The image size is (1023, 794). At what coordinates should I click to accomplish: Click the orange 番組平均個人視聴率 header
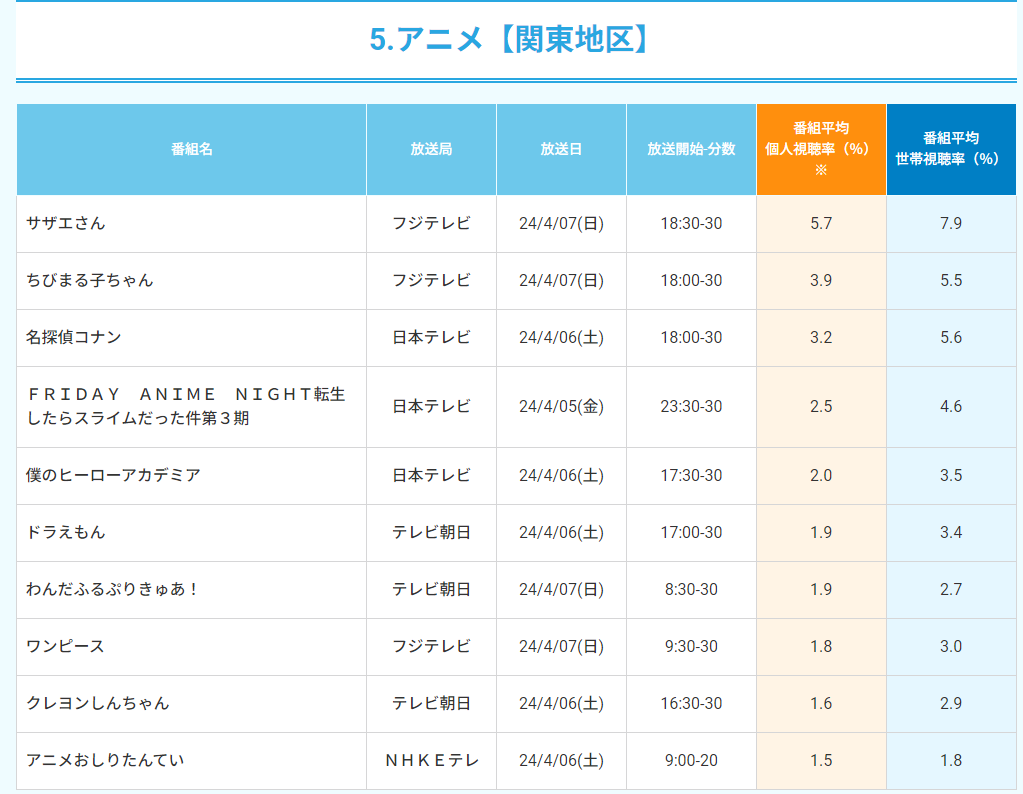(821, 149)
